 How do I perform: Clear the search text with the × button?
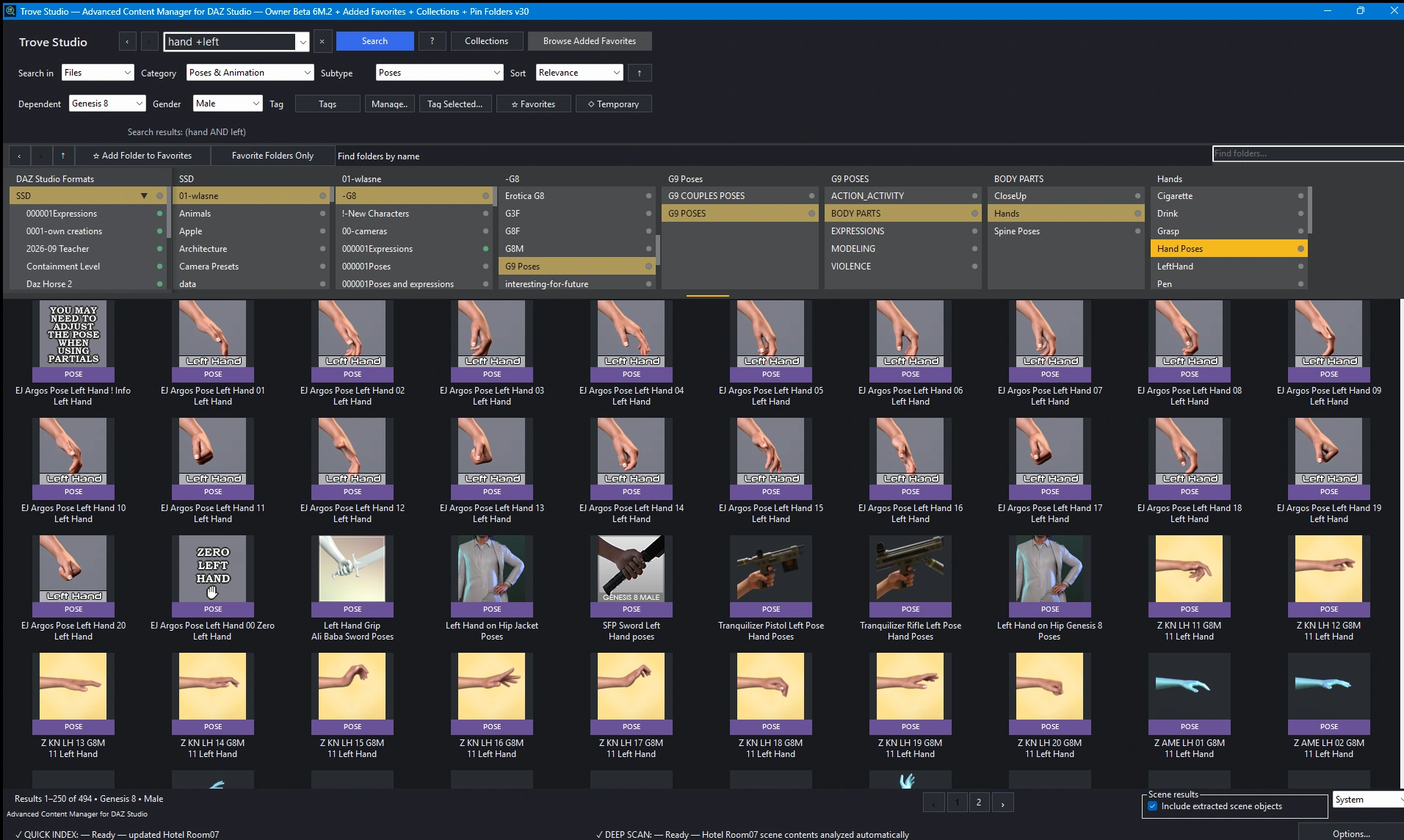tap(322, 42)
